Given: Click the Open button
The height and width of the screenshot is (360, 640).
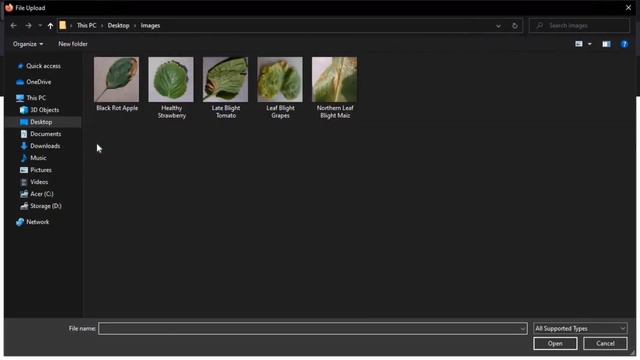Looking at the screenshot, I should [555, 343].
